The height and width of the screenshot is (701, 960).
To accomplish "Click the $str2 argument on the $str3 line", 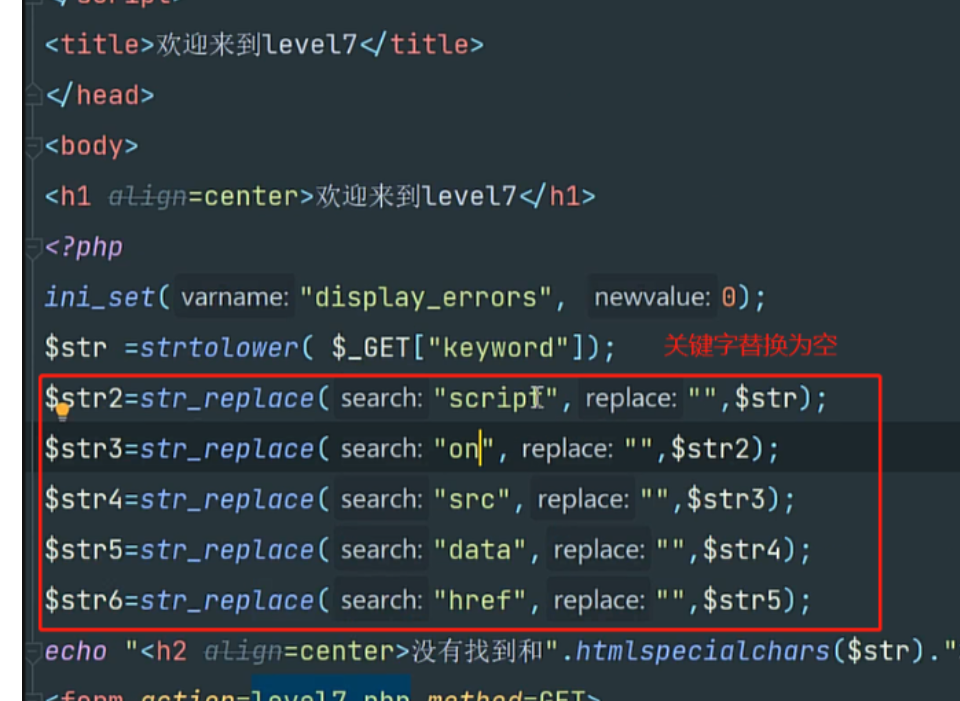I will point(710,449).
